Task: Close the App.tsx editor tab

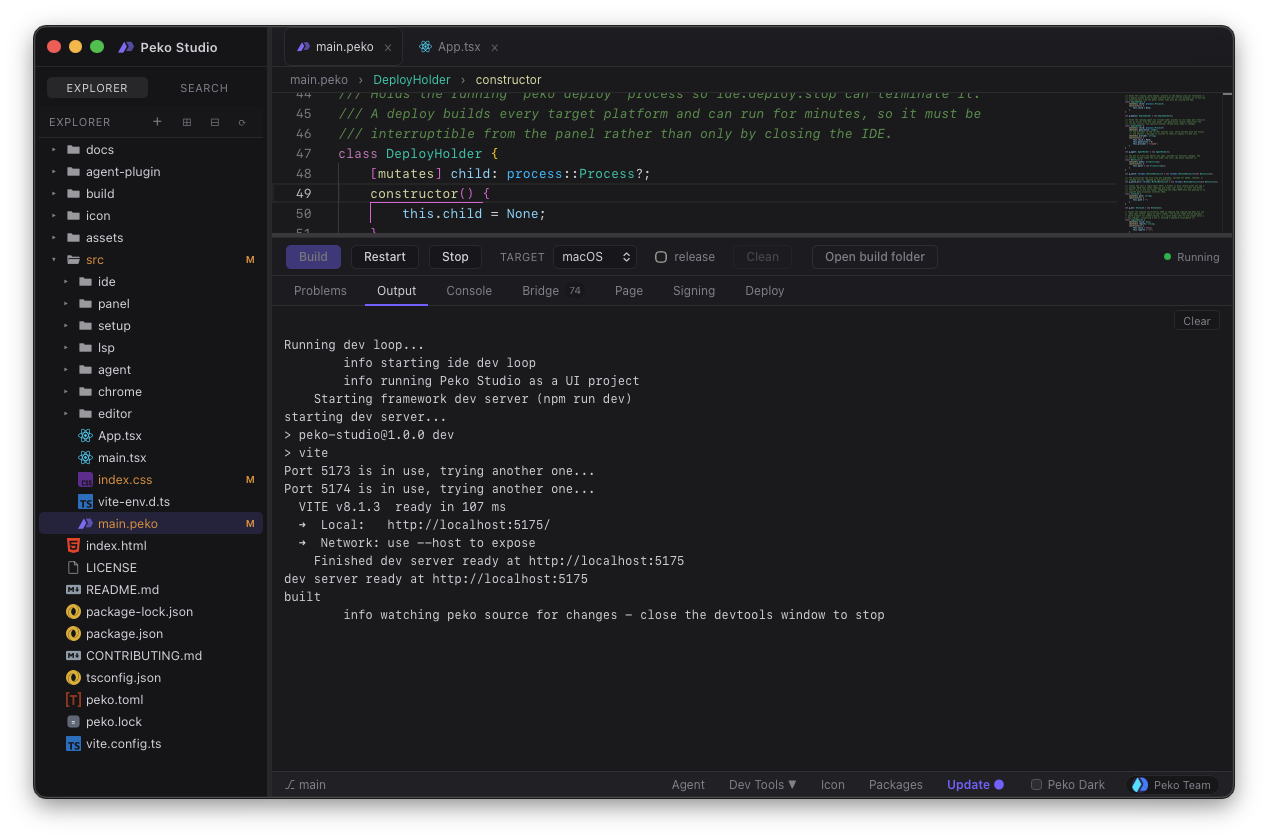Action: [495, 47]
